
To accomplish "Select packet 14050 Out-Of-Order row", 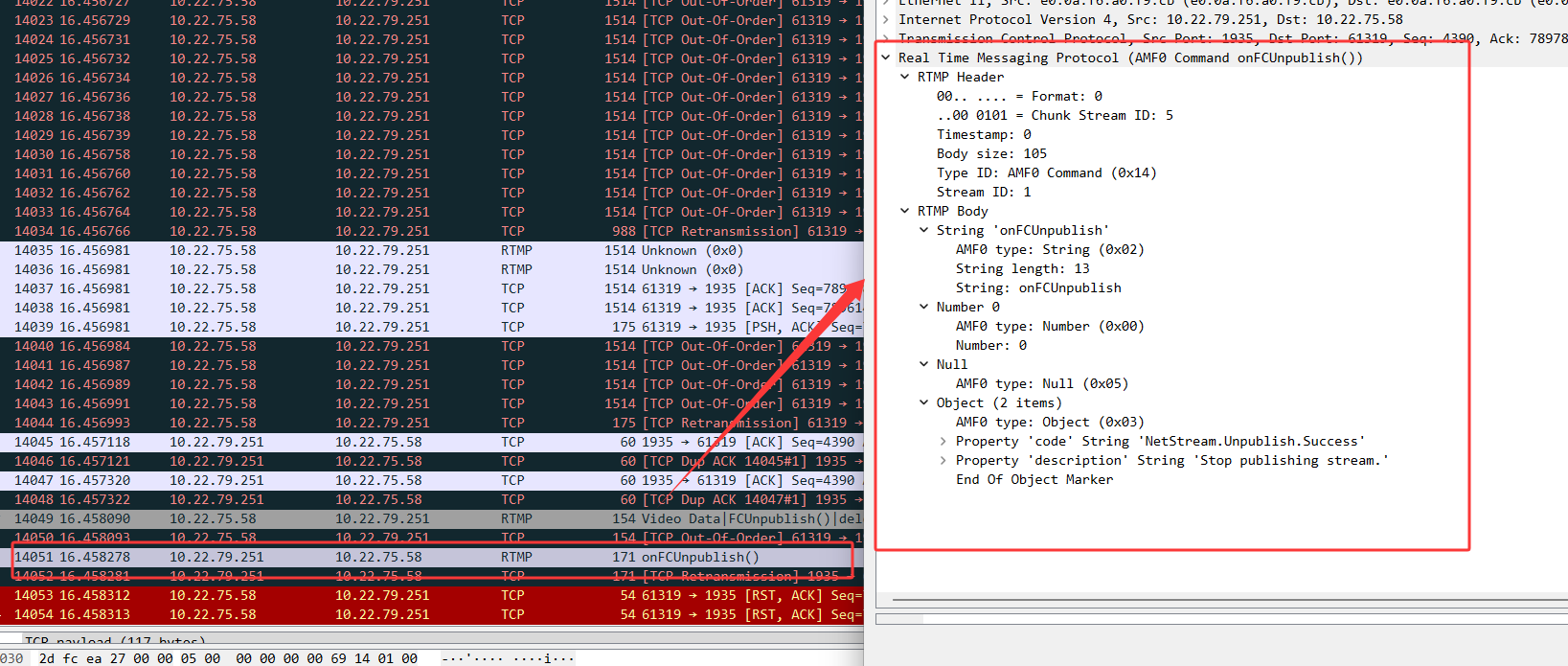I will [432, 538].
